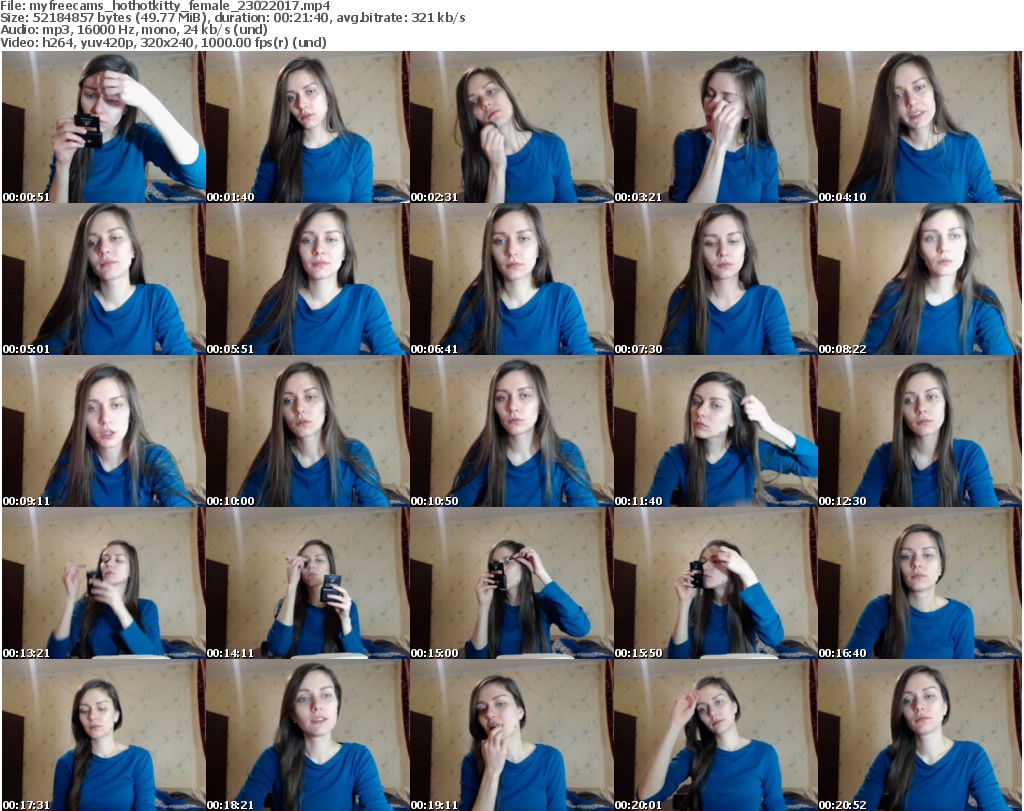Click the 00:07:30 thumbnail
The image size is (1024, 811).
pos(715,279)
